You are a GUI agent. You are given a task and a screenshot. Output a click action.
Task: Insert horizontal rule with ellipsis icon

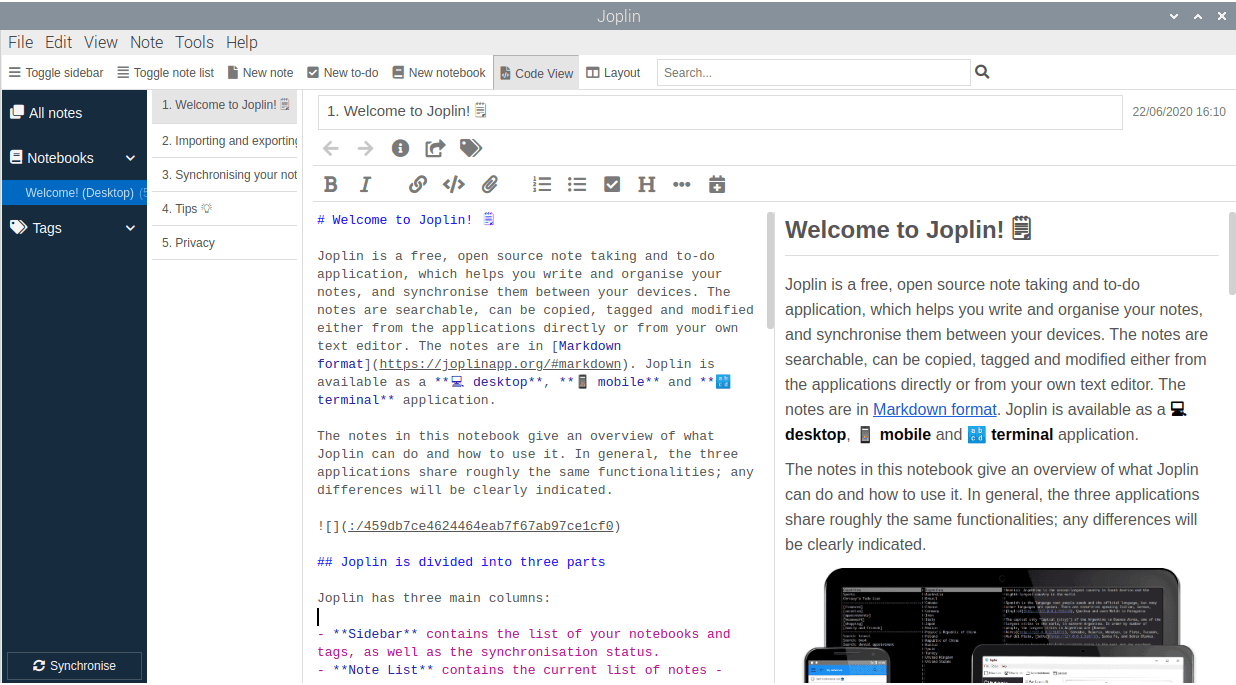682,184
